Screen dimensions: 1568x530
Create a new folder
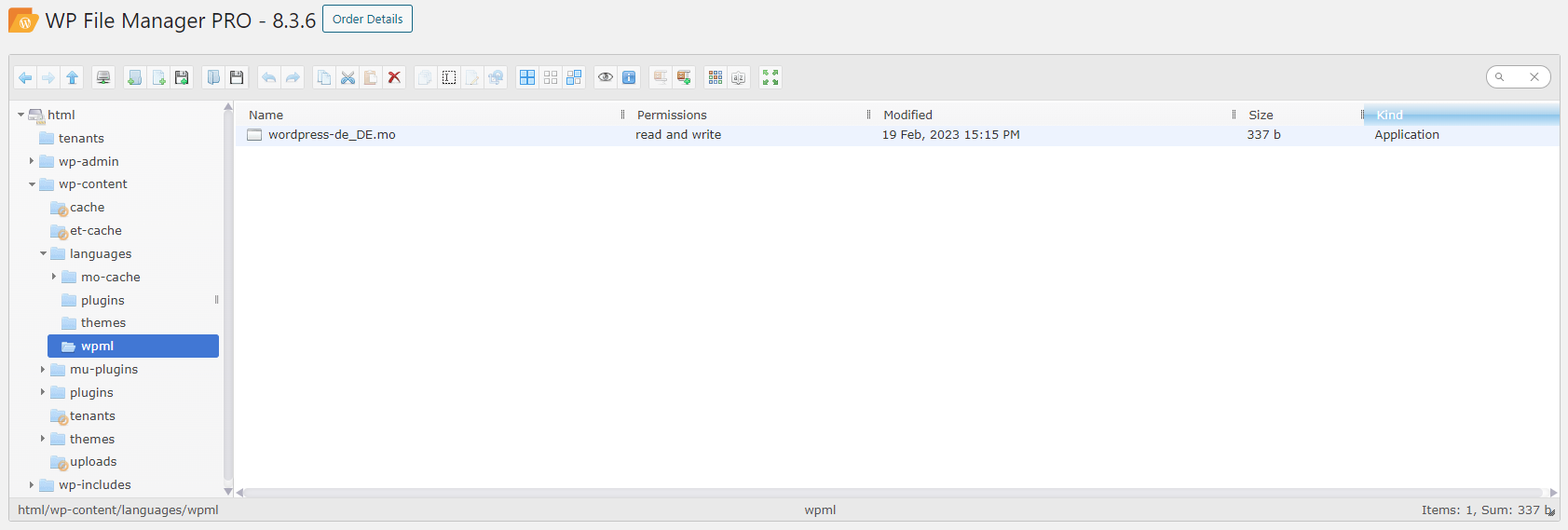(135, 77)
